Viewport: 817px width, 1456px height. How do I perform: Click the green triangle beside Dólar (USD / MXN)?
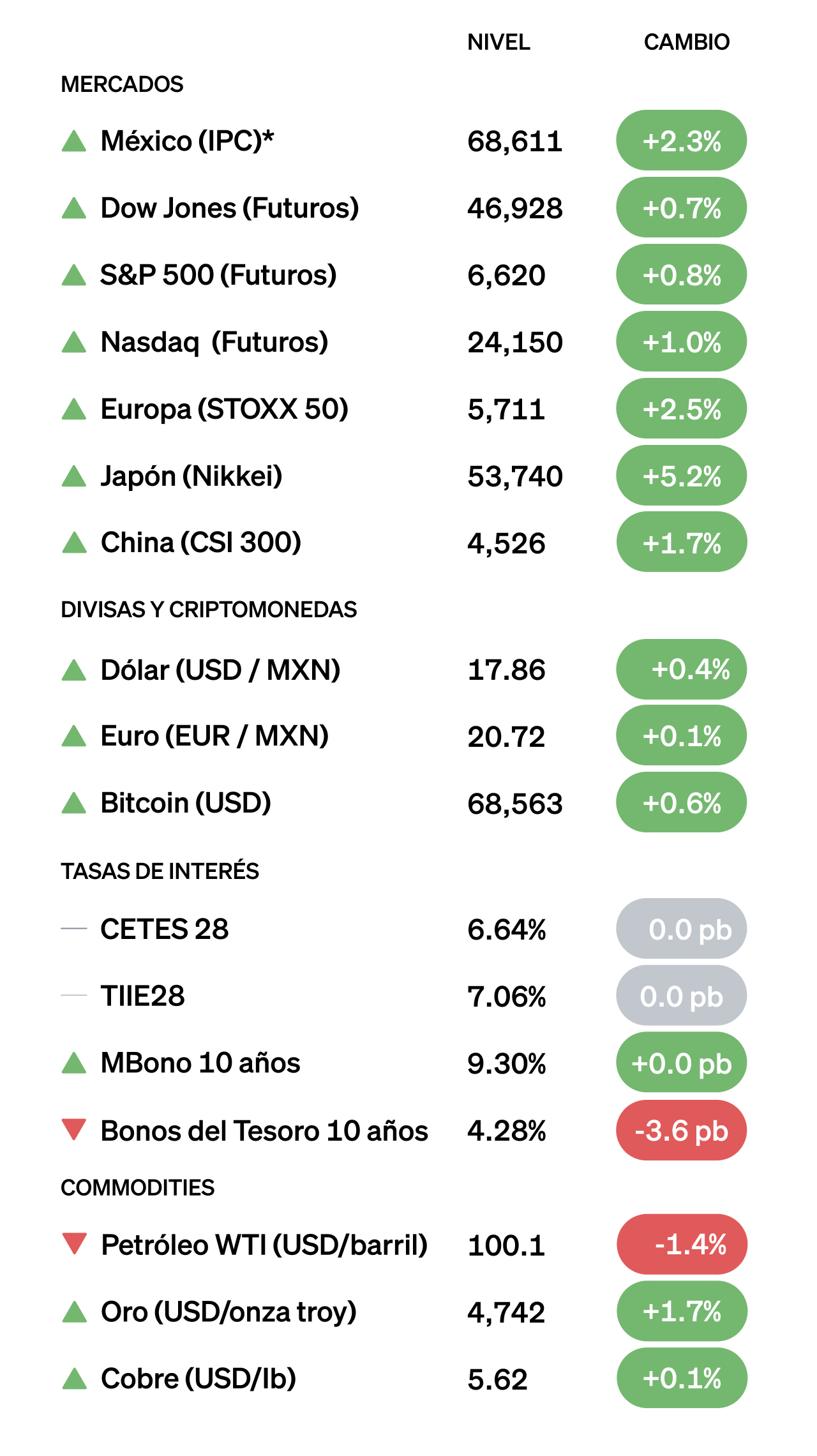pos(74,670)
